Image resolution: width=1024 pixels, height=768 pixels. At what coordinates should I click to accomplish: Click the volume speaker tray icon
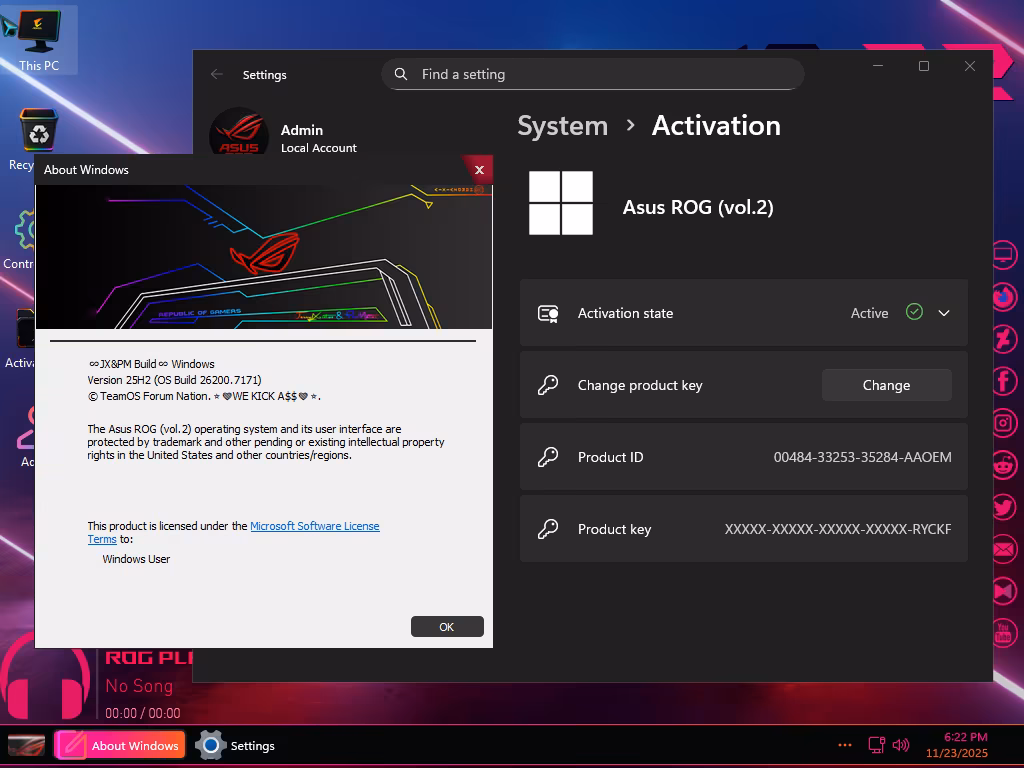pos(900,745)
